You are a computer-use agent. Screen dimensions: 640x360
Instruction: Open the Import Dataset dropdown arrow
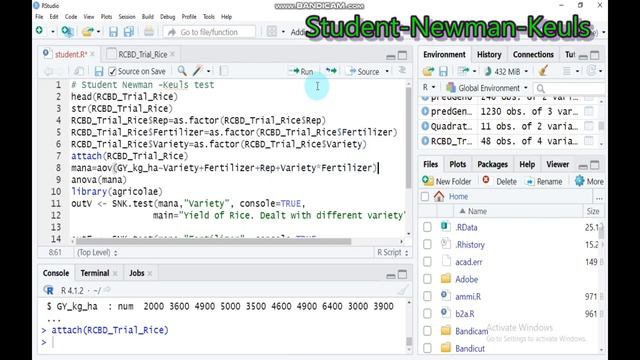click(x=474, y=71)
